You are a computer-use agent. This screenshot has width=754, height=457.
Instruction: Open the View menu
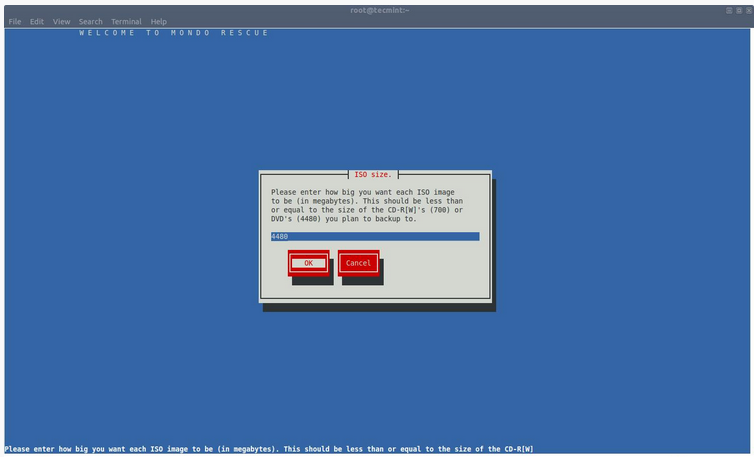[62, 21]
